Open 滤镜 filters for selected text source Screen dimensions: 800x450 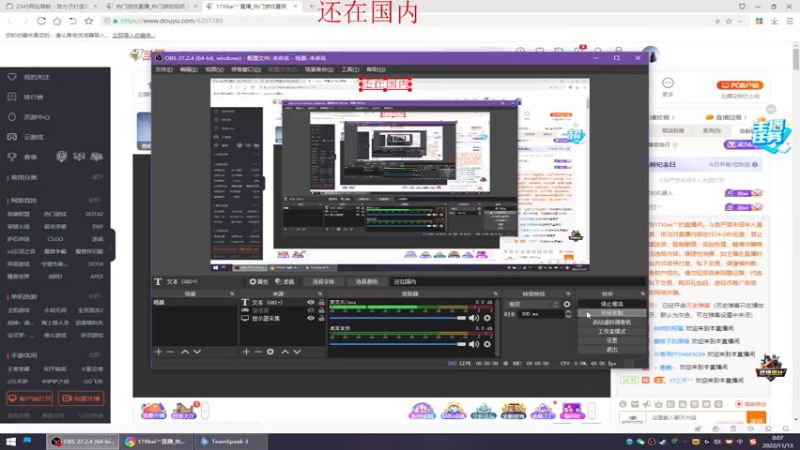(x=285, y=282)
